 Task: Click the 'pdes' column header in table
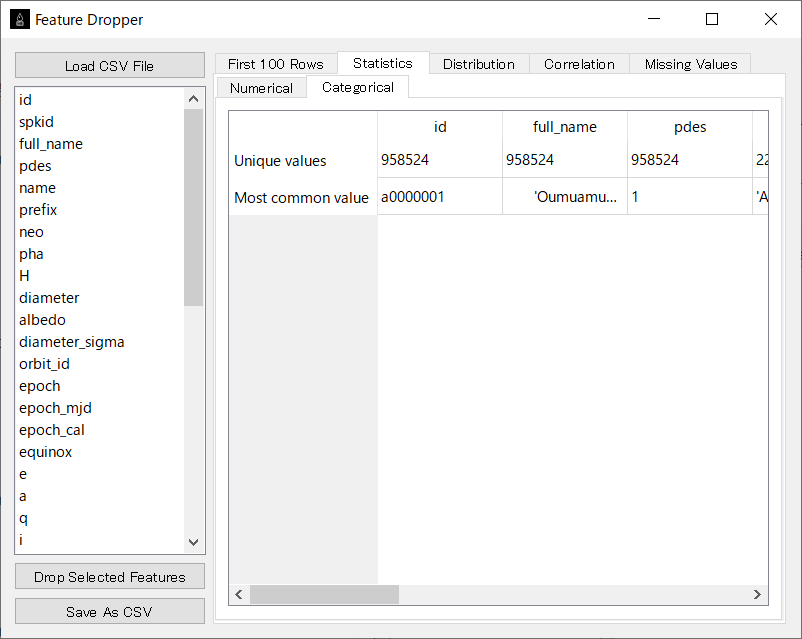coord(689,126)
